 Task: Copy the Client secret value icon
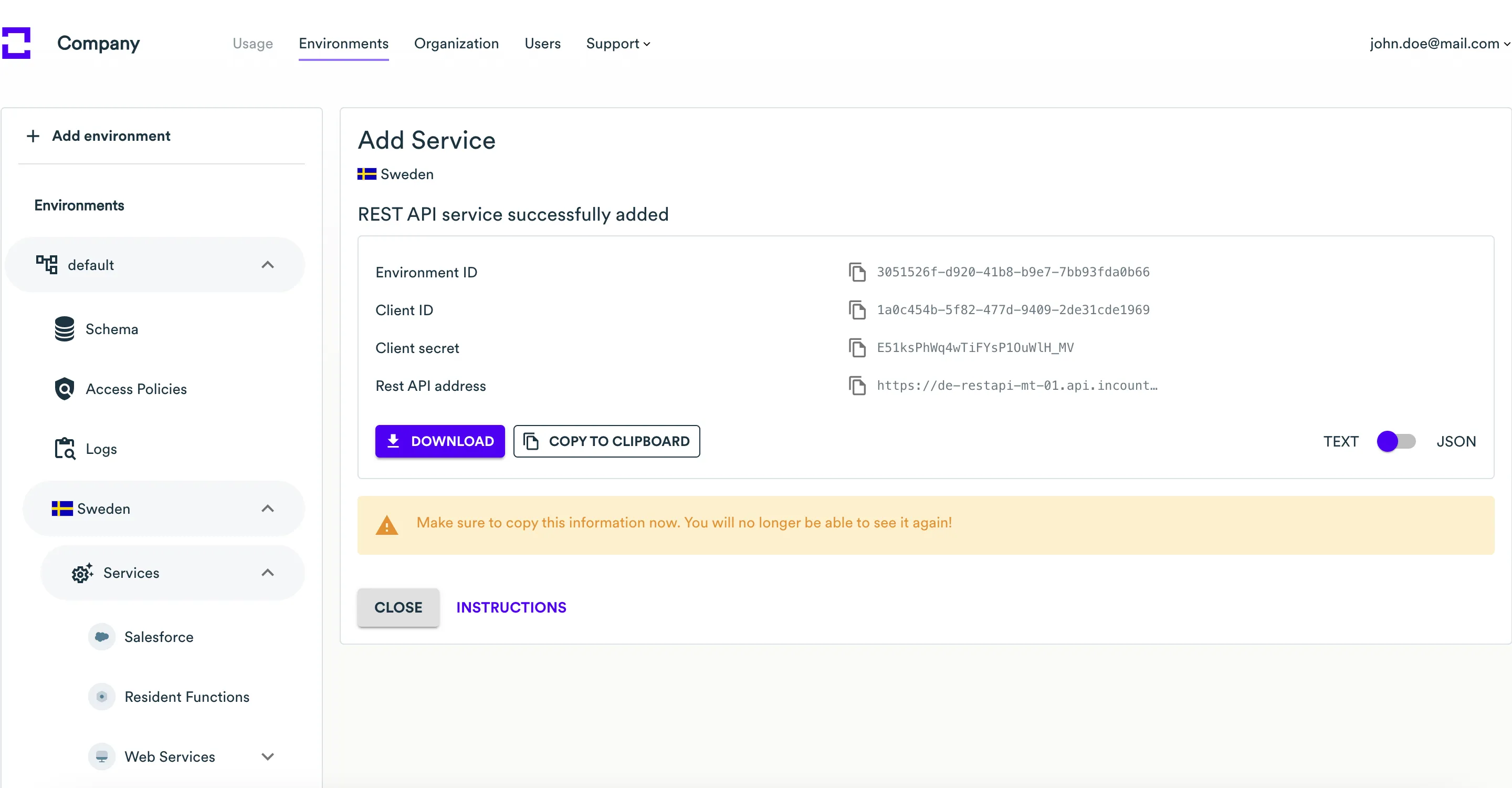[x=857, y=348]
